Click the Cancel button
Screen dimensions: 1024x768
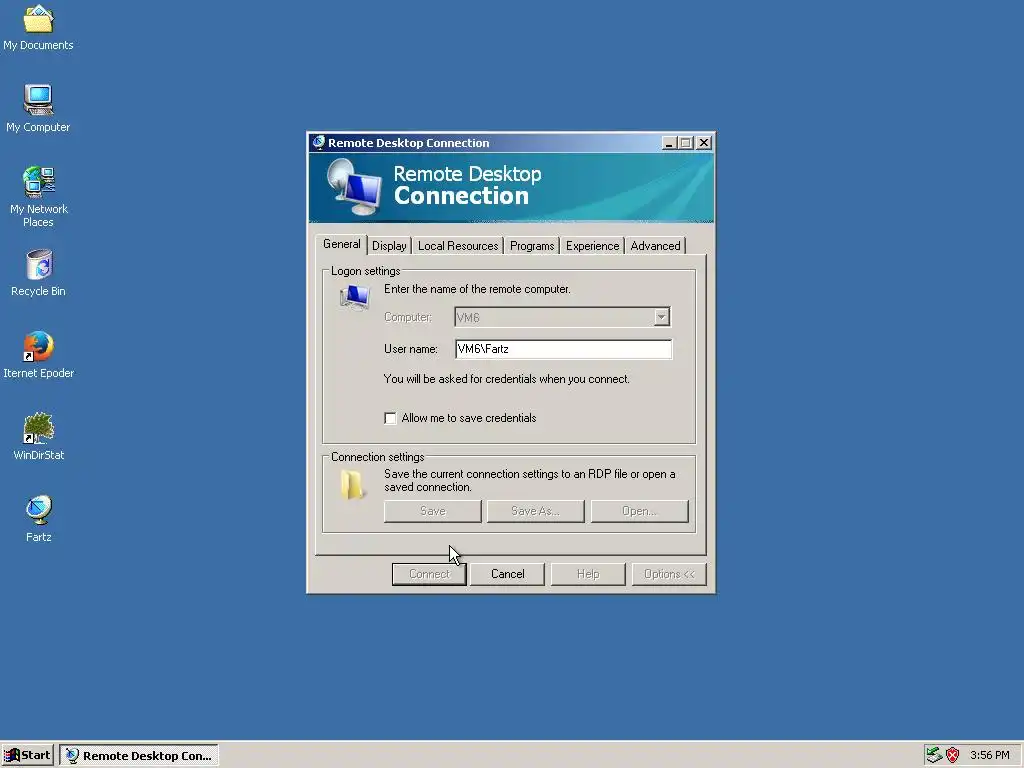(x=507, y=574)
